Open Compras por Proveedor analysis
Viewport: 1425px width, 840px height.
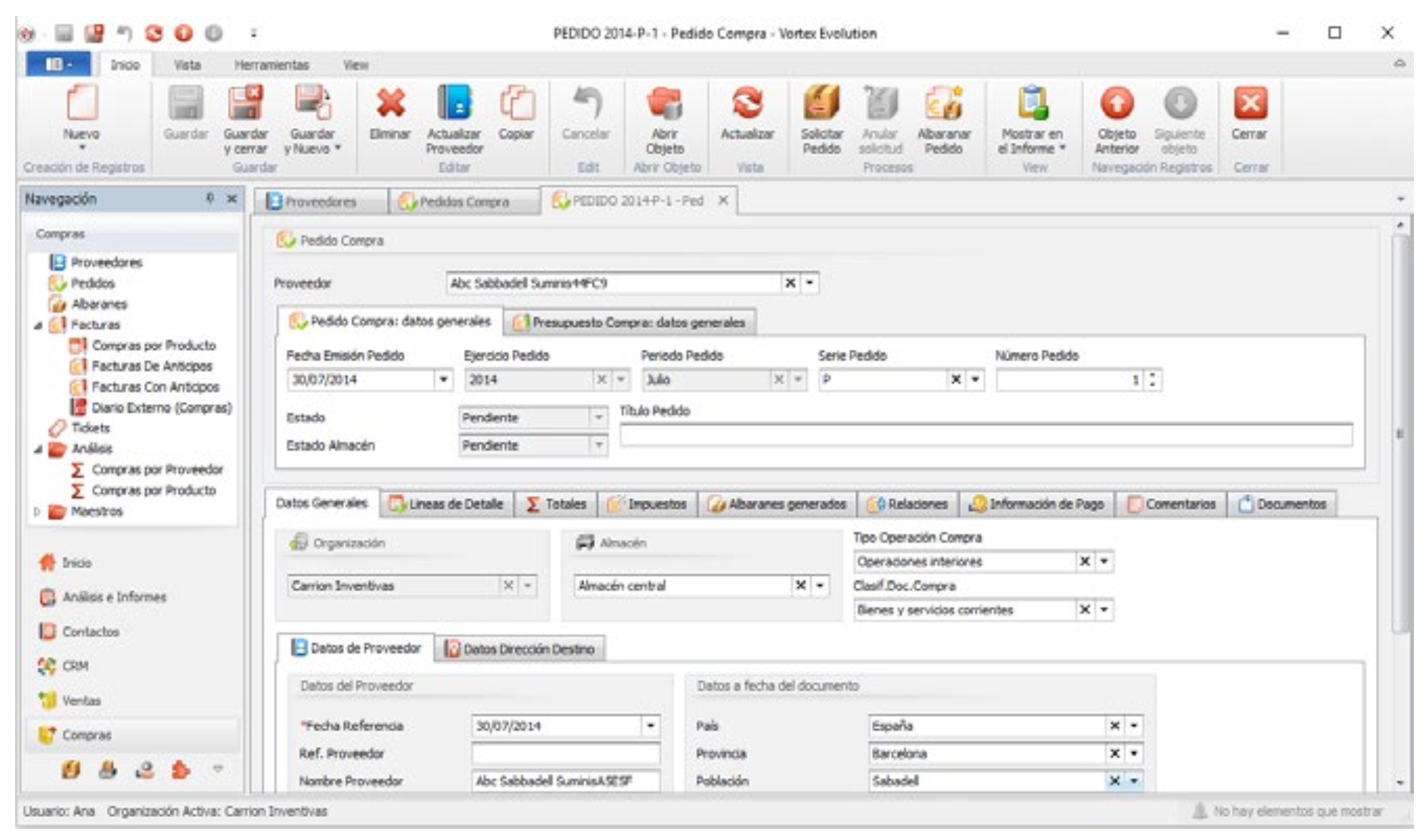(158, 470)
